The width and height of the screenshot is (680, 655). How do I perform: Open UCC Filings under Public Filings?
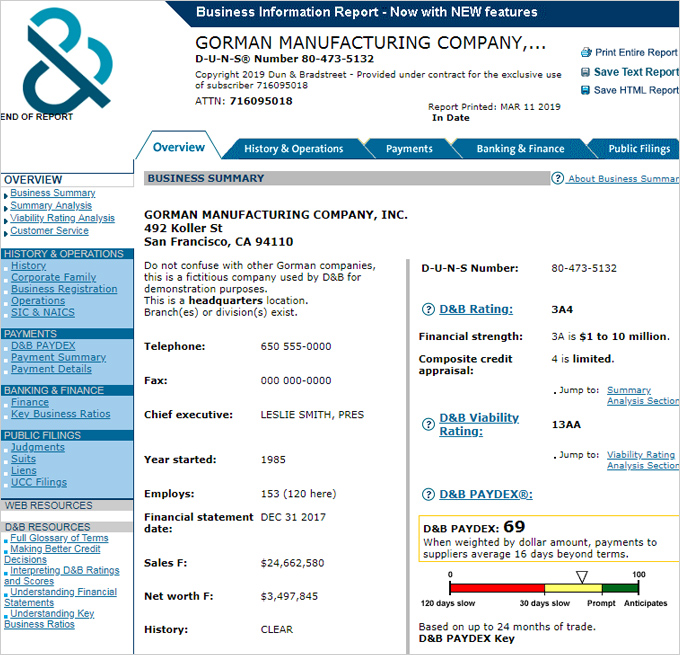point(39,482)
